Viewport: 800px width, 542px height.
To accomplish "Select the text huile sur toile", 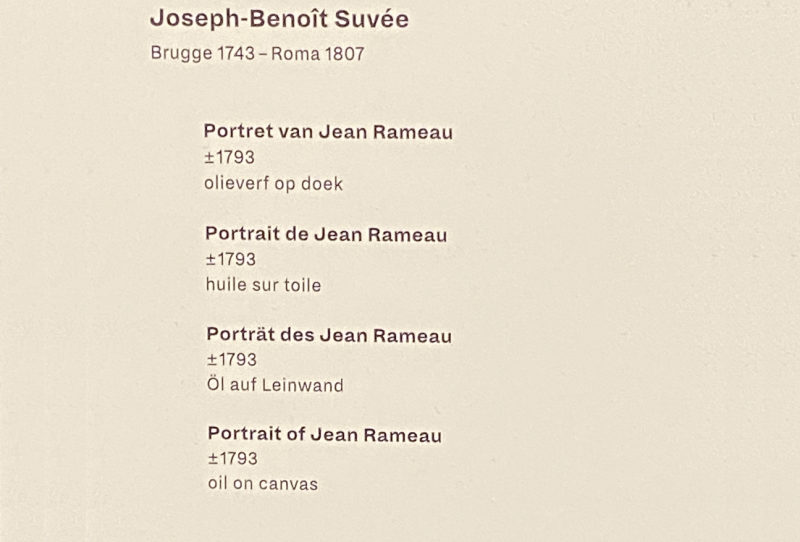I will [x=263, y=285].
